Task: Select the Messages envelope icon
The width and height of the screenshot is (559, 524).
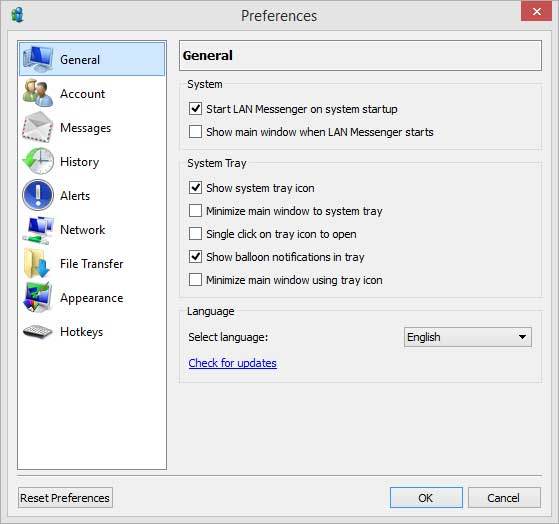Action: click(38, 127)
